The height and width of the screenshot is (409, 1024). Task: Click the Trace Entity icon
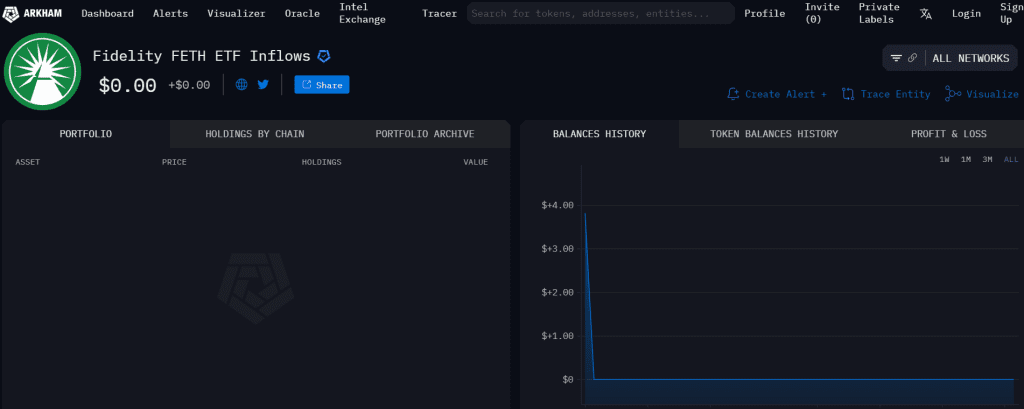click(848, 94)
